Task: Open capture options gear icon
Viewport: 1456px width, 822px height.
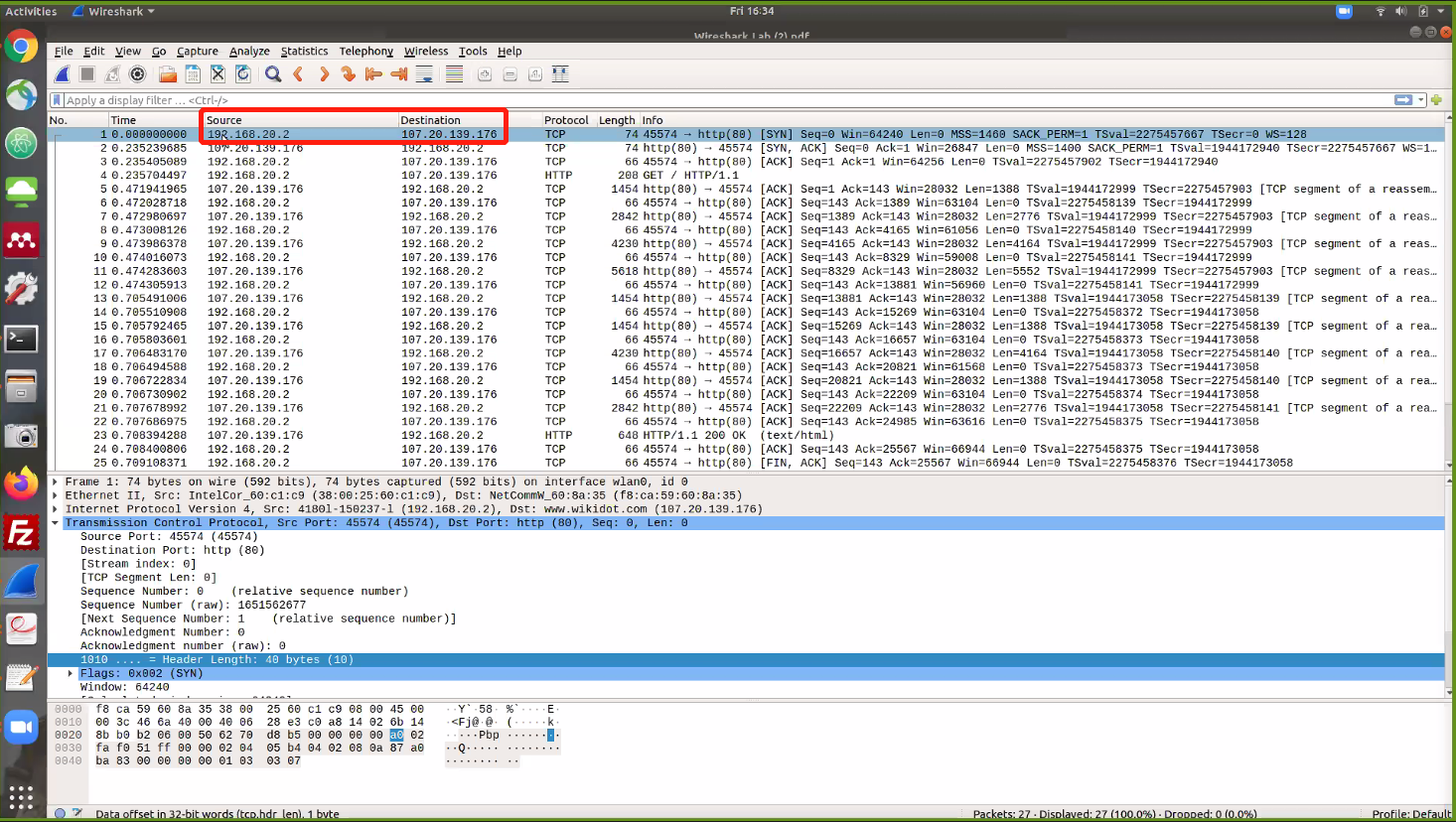Action: (138, 74)
